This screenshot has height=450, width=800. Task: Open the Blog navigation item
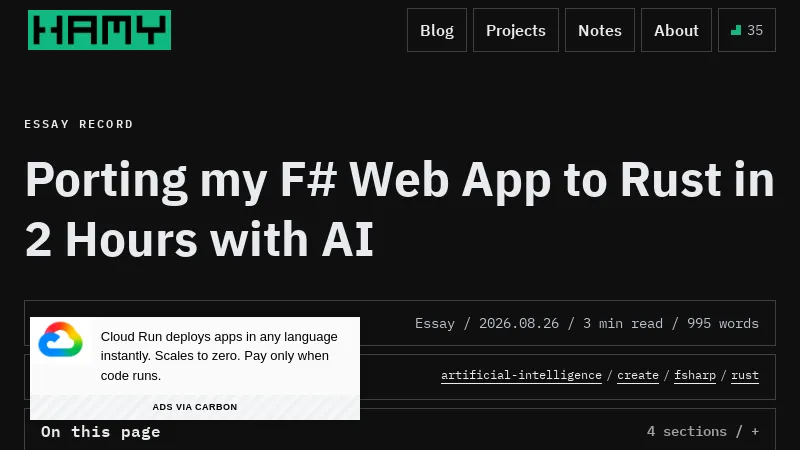pyautogui.click(x=437, y=30)
